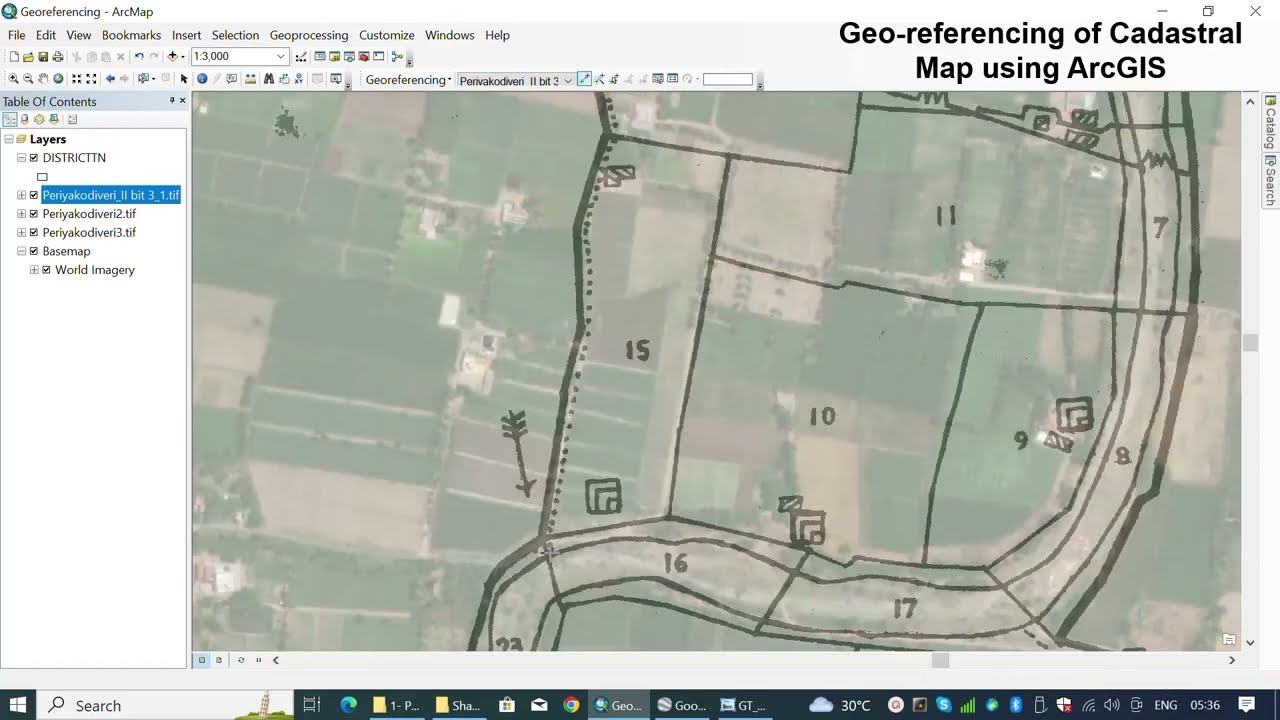Switch to List By Source view

25,119
